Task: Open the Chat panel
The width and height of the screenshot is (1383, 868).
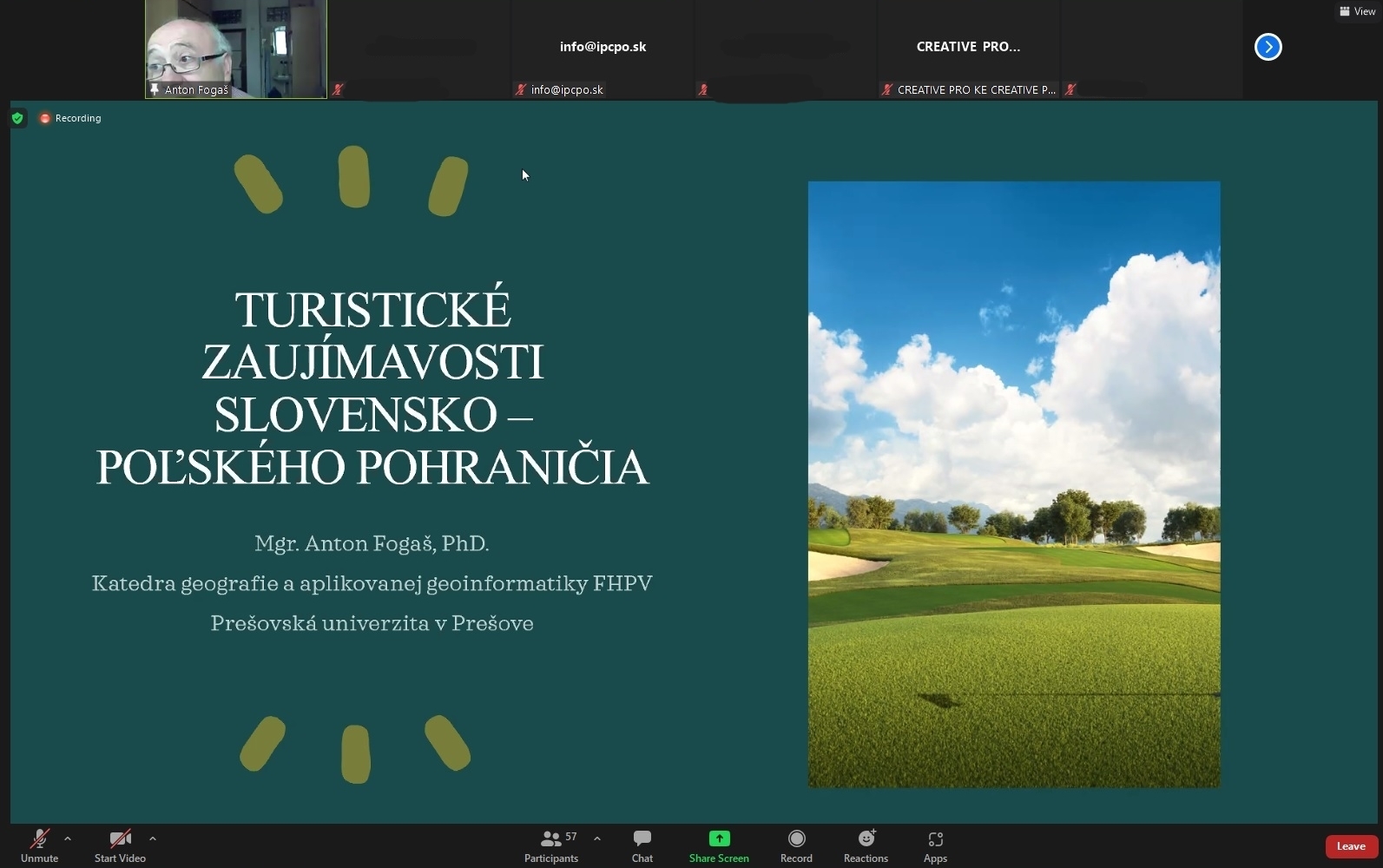Action: [x=642, y=845]
